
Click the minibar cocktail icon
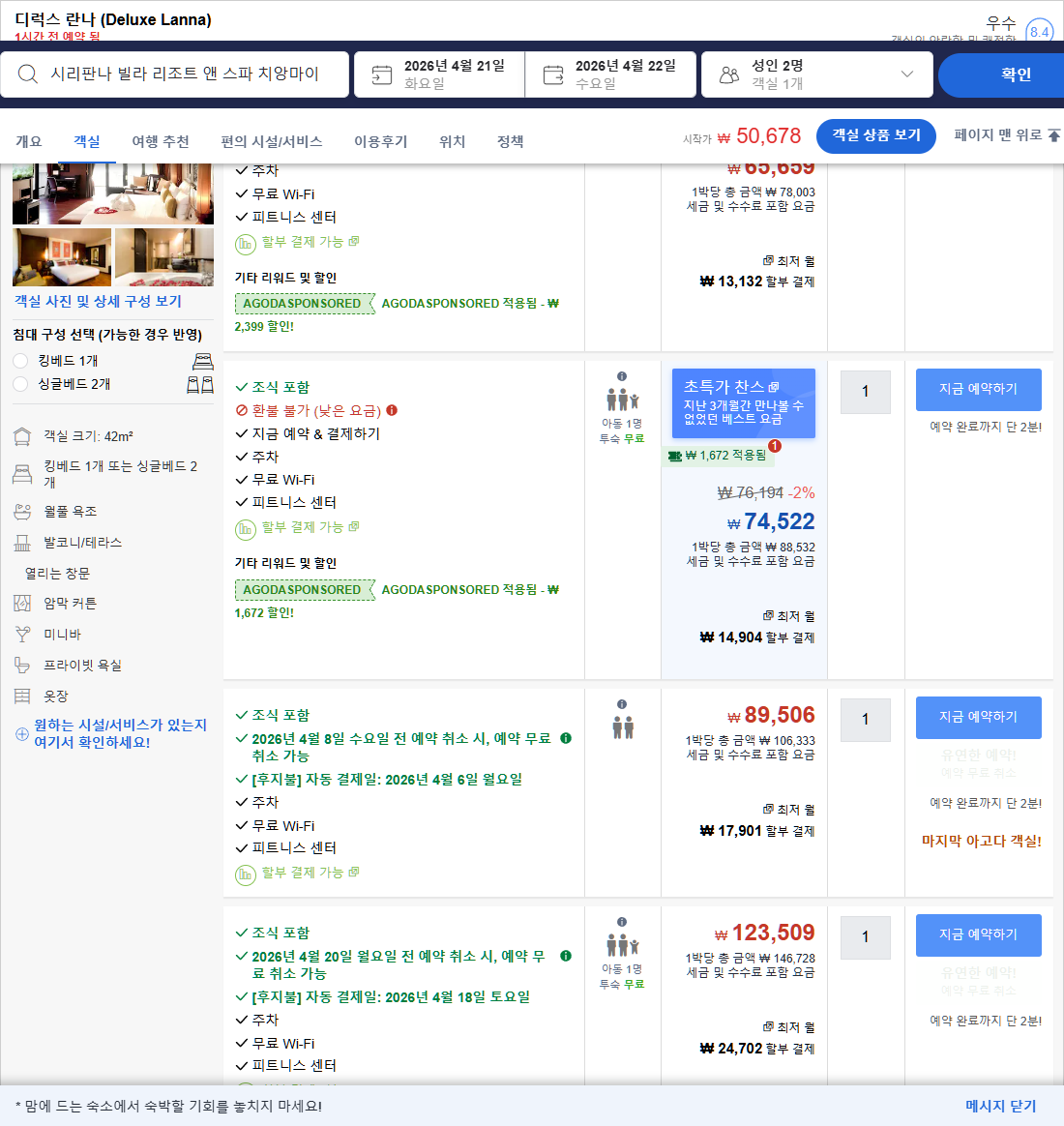tap(22, 634)
